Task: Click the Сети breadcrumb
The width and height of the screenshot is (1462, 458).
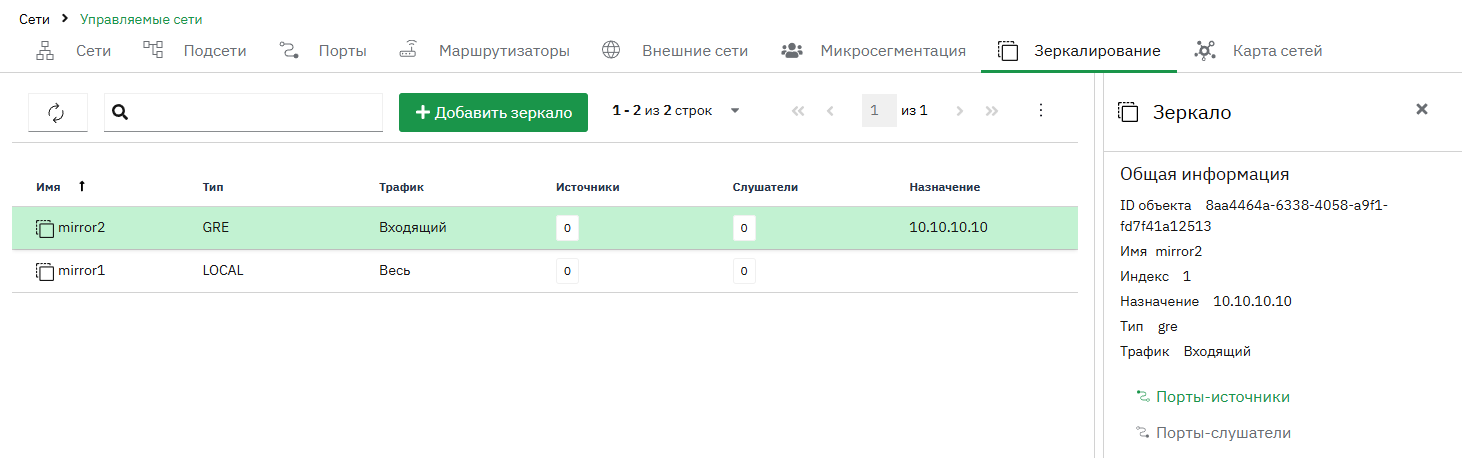Action: [34, 19]
